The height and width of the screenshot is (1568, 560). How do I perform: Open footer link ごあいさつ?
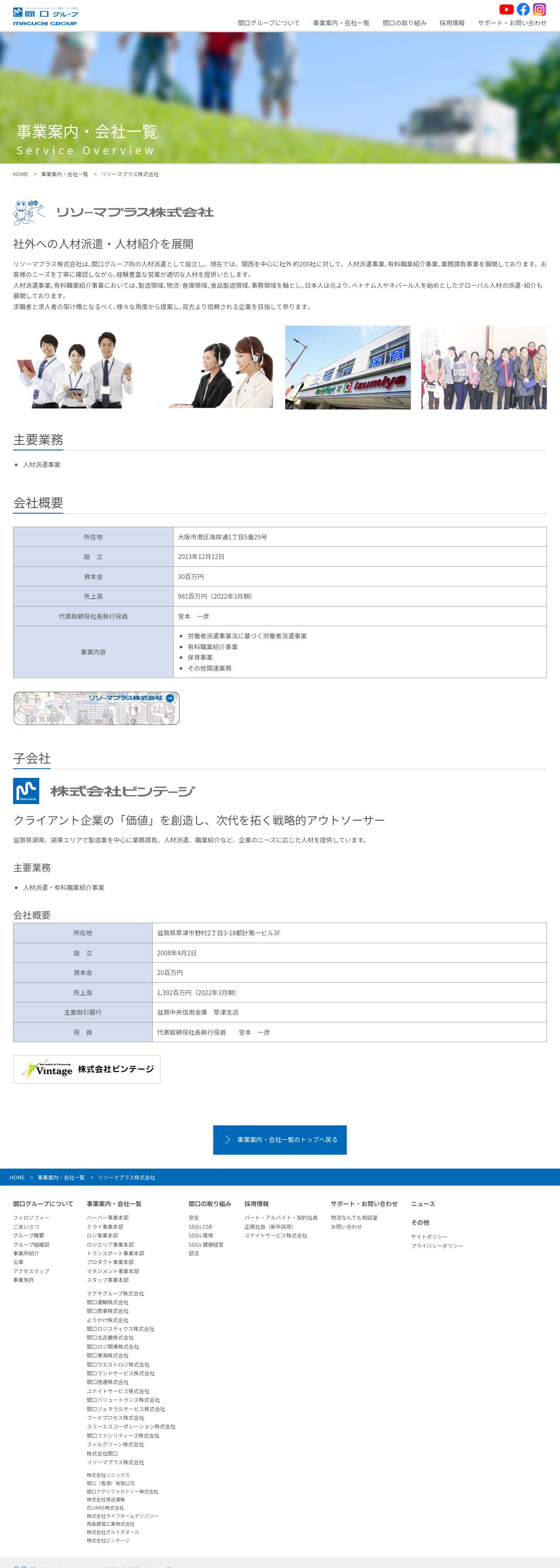coord(26,1227)
